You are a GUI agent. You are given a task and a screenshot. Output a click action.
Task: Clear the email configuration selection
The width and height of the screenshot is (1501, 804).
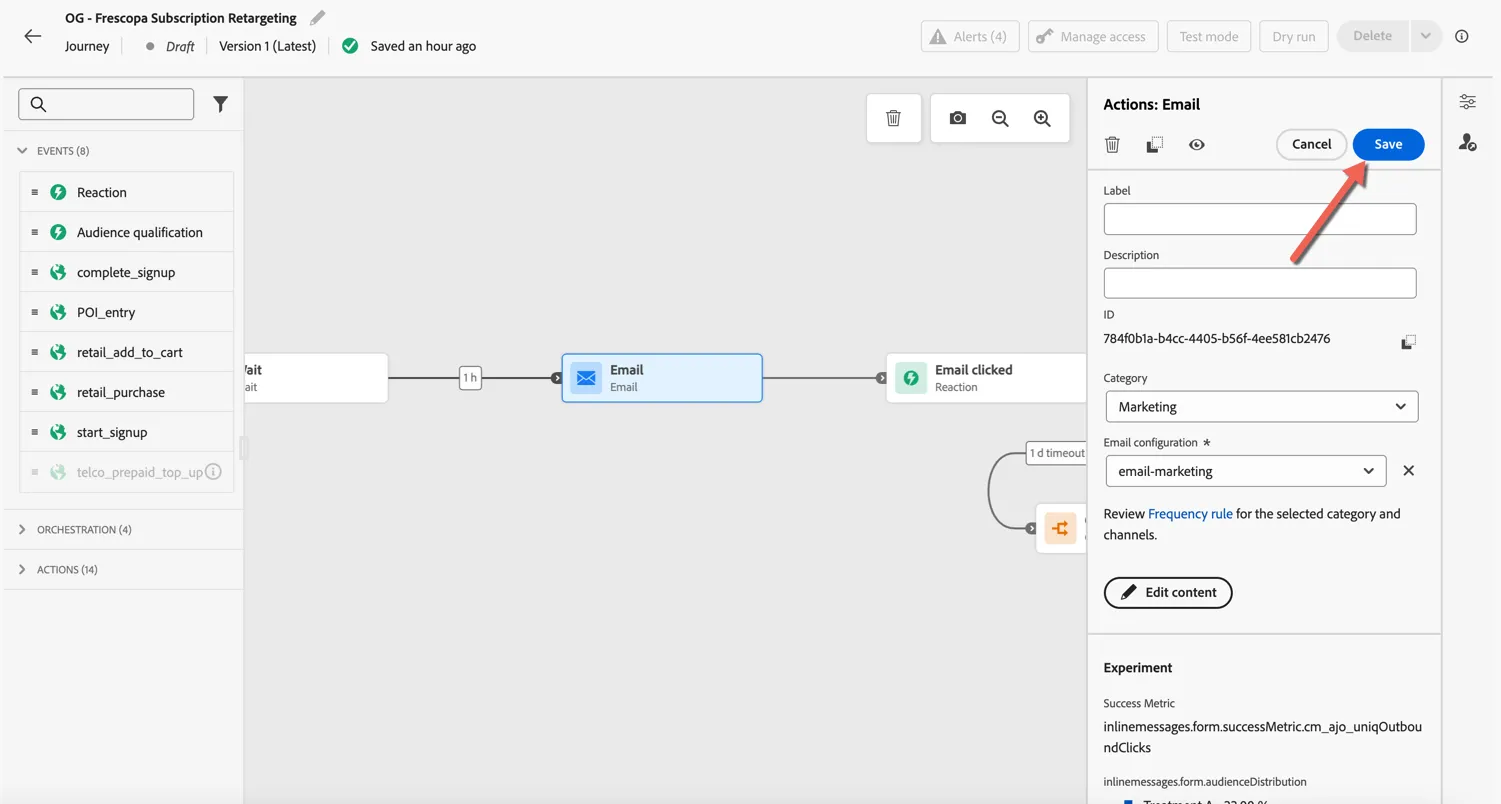[1408, 471]
